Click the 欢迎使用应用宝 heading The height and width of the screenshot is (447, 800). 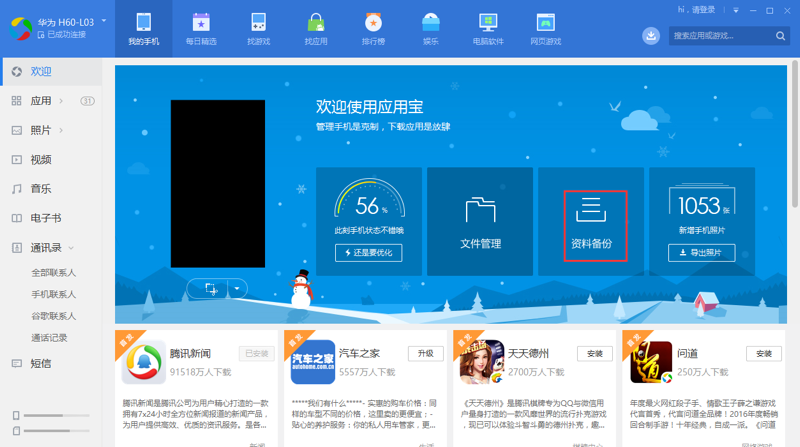[369, 107]
